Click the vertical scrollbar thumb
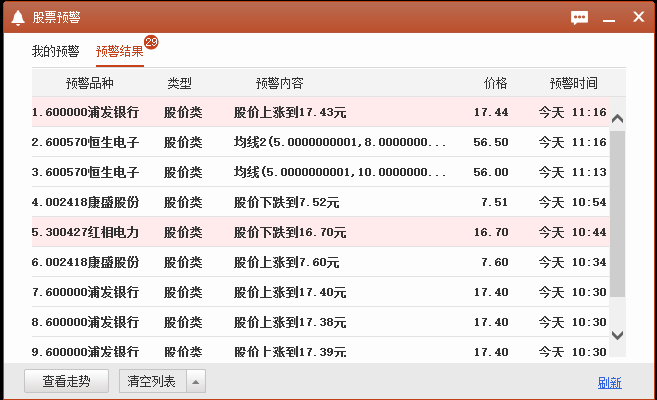The height and width of the screenshot is (400, 657). (x=617, y=212)
